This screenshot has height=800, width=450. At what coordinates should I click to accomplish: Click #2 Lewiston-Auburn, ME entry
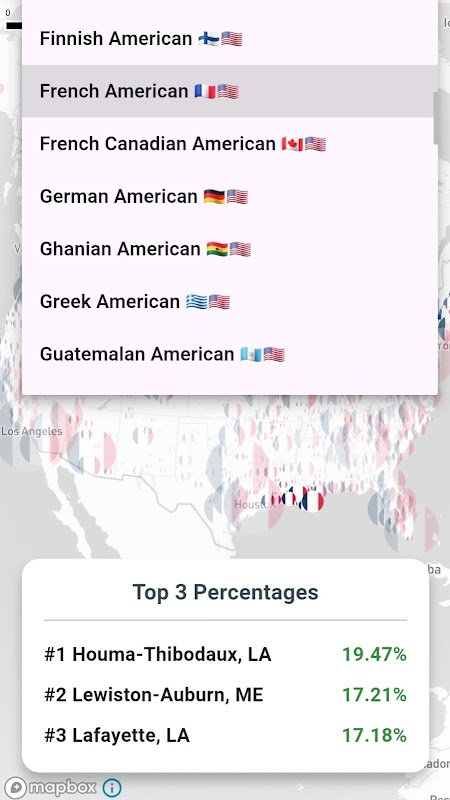pos(225,695)
